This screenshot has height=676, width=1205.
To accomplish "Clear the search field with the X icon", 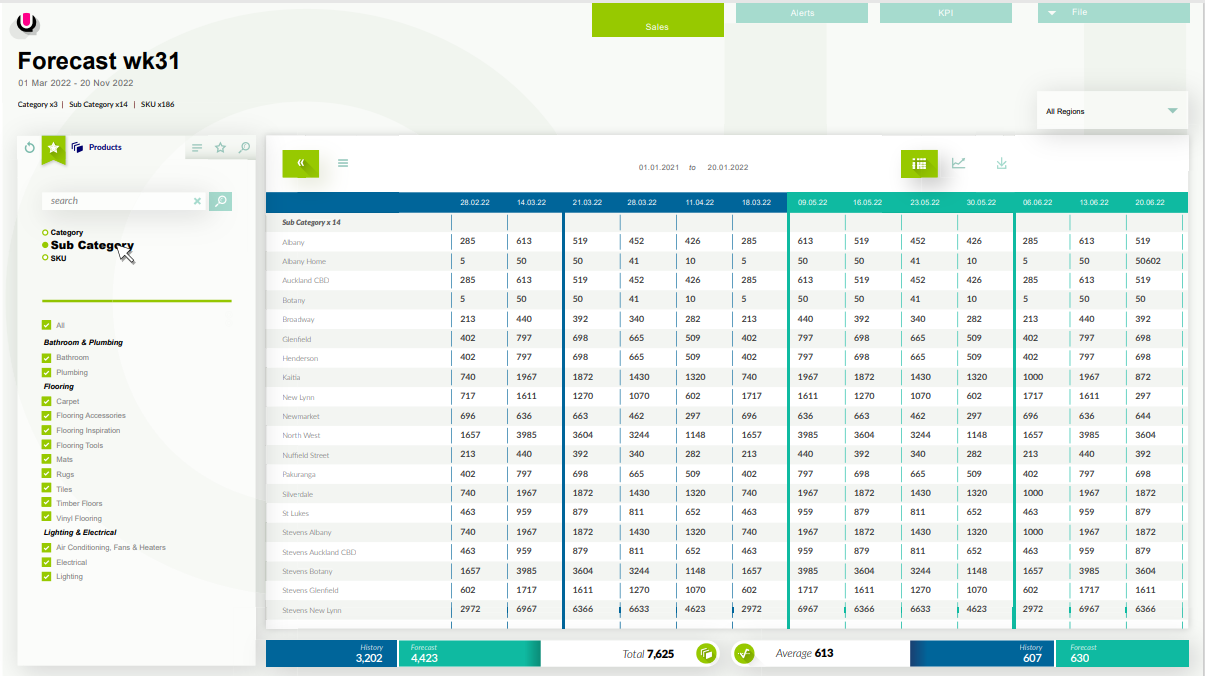I will coord(197,201).
